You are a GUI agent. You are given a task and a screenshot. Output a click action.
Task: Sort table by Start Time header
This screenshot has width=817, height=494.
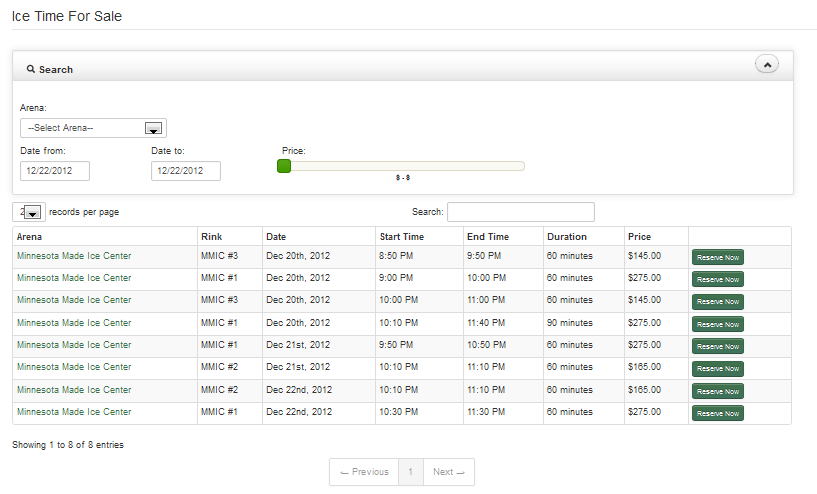[x=419, y=237]
